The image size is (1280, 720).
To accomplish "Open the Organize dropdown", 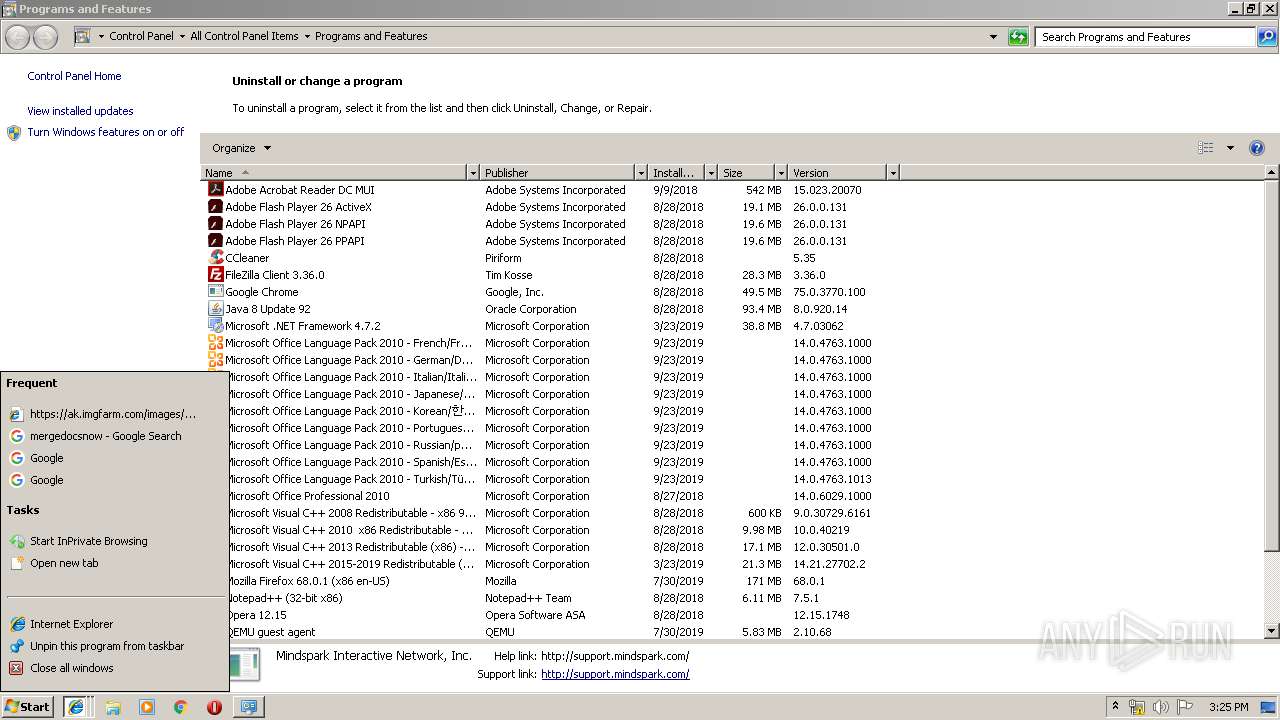I will tap(241, 148).
